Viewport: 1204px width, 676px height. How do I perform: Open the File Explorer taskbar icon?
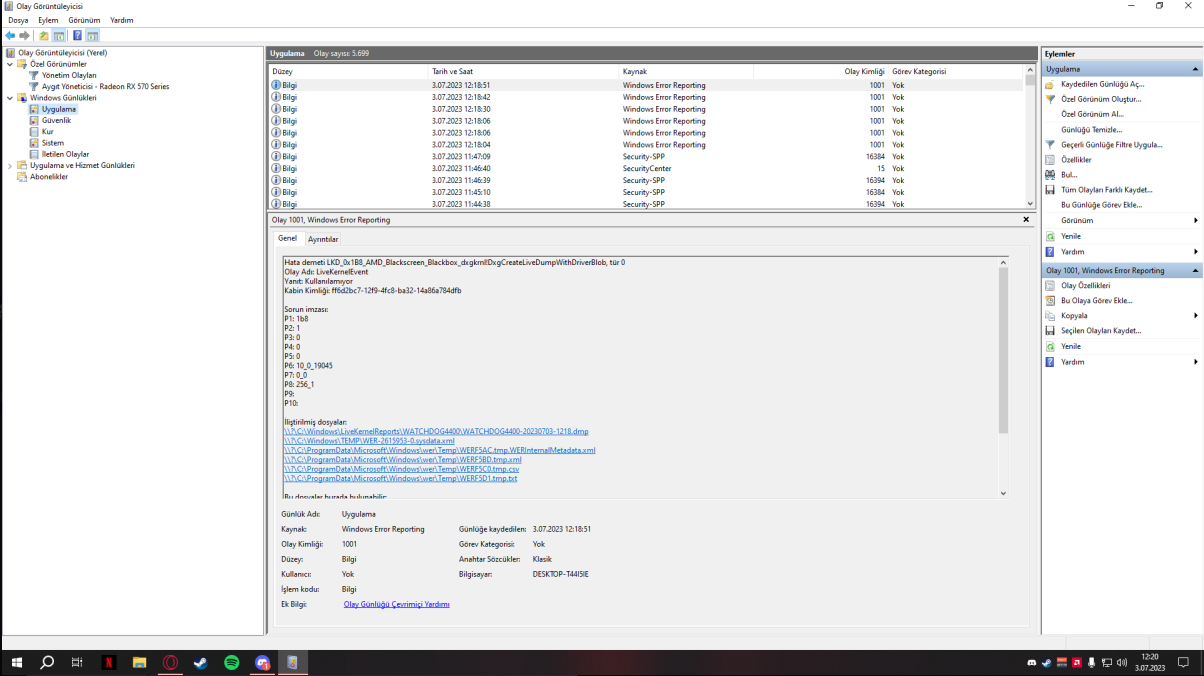[139, 663]
